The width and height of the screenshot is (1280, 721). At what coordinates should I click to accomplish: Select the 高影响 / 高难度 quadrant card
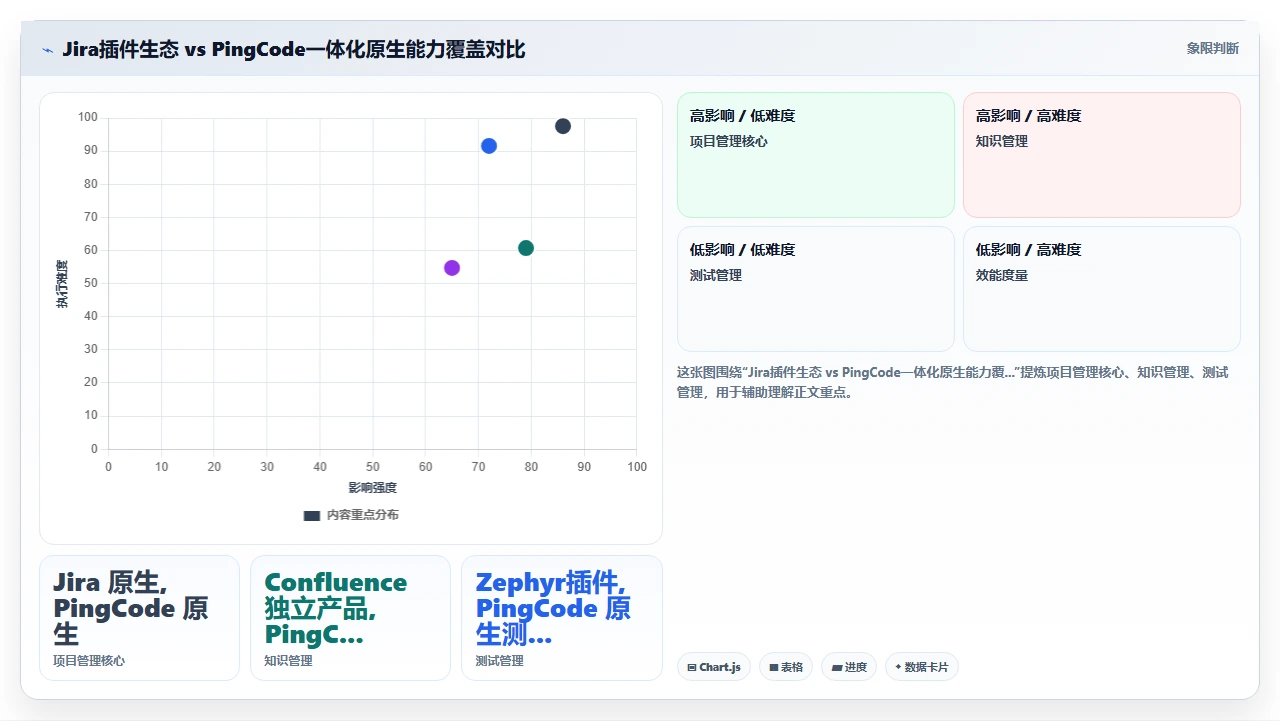[1102, 155]
